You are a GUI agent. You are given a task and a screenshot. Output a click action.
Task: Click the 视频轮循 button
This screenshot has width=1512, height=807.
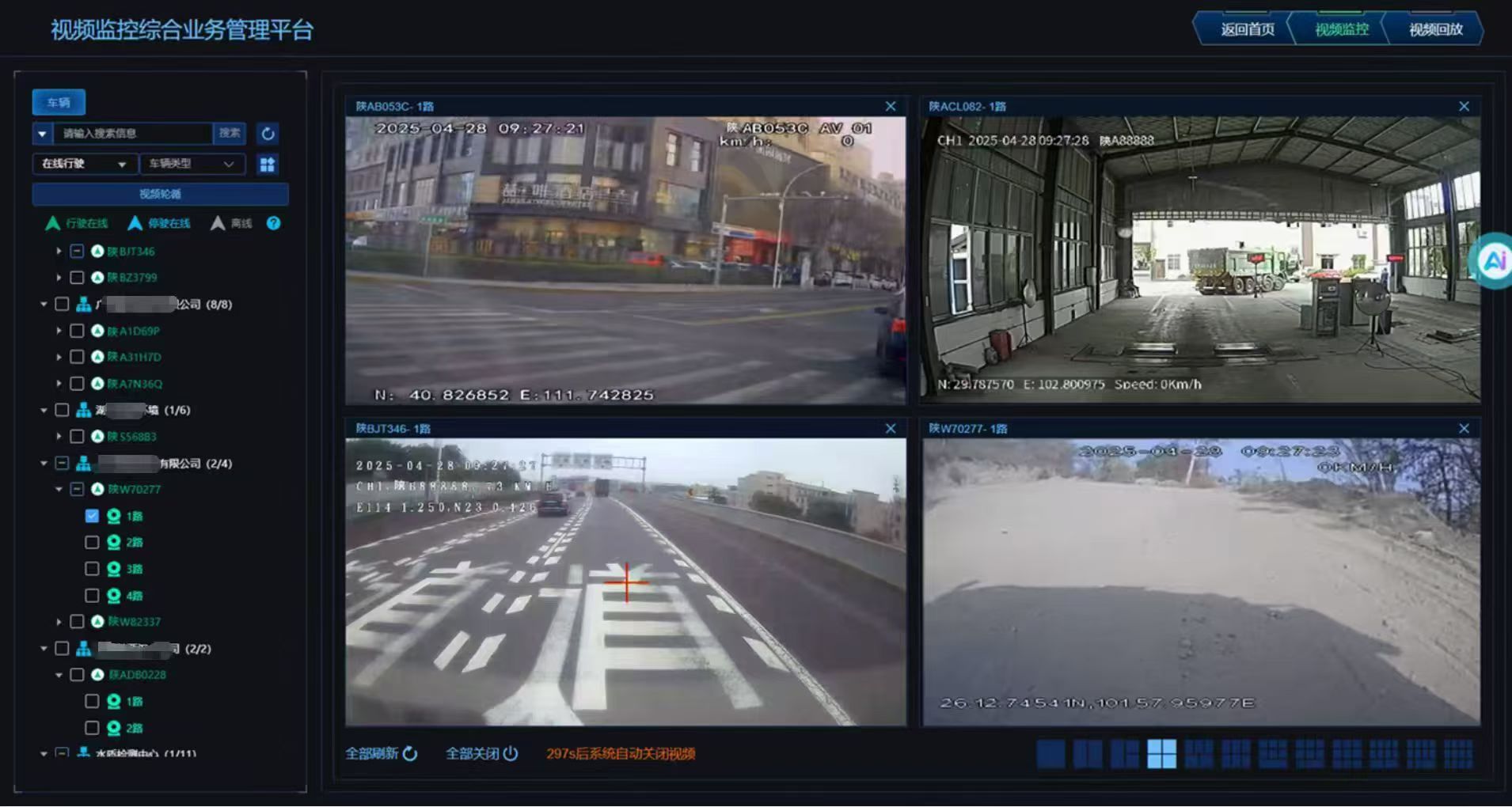click(160, 194)
